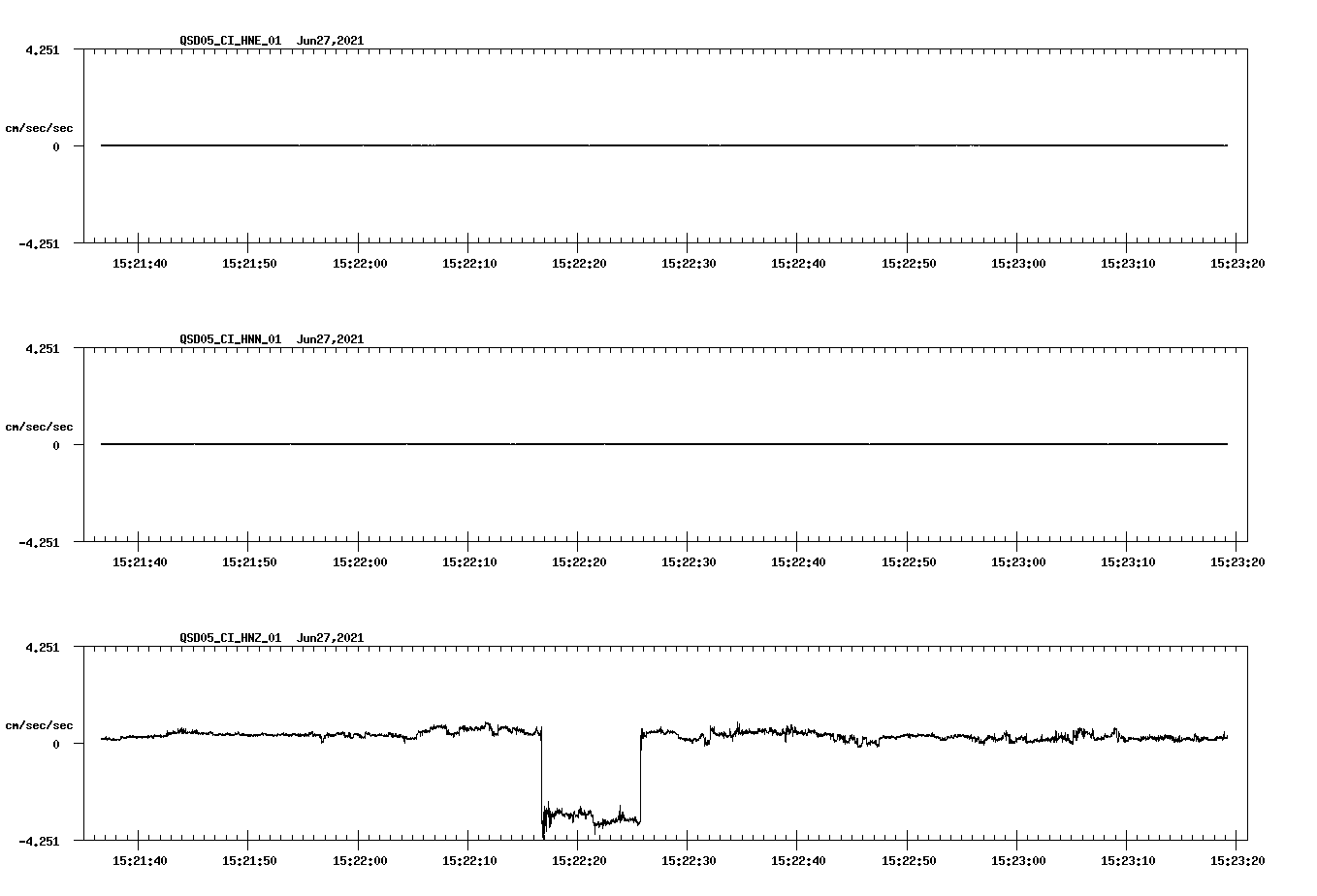Select the HNE plot's lower -4.251 axis label
Viewport: 1317px width, 896px height.
[x=39, y=243]
